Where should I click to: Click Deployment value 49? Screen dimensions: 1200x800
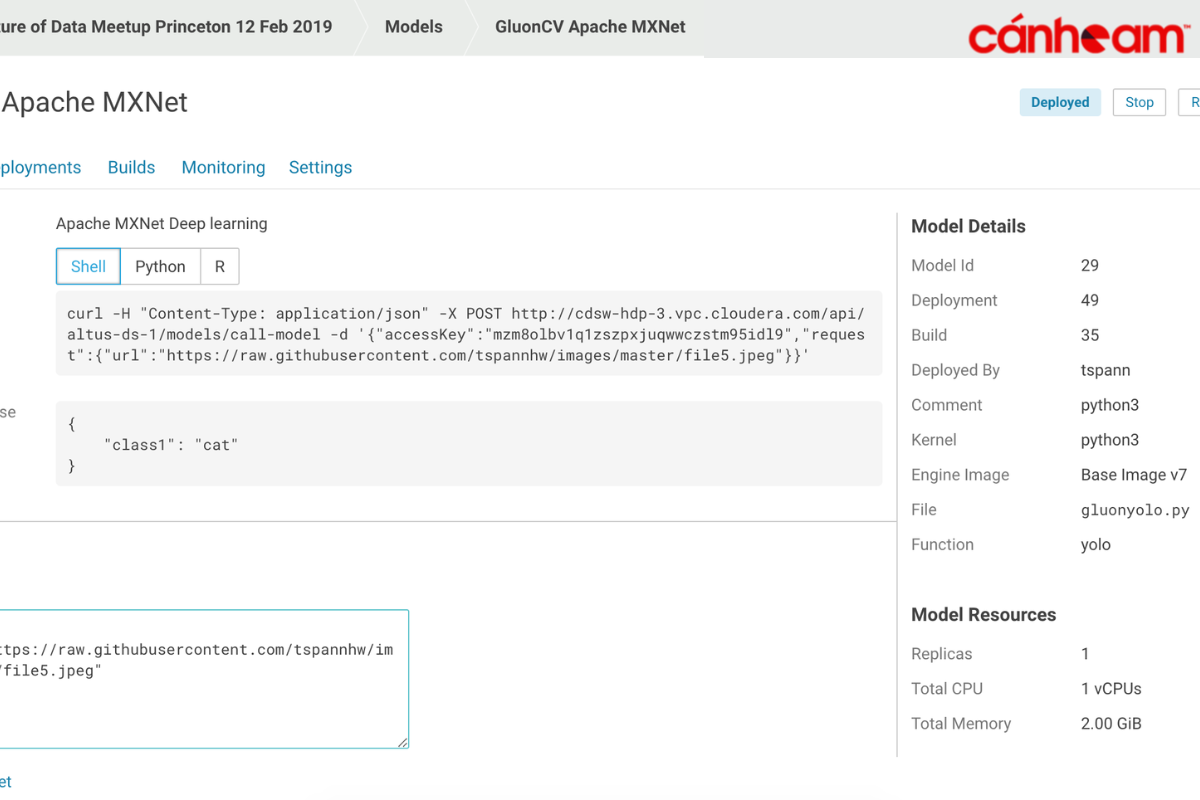click(1090, 300)
